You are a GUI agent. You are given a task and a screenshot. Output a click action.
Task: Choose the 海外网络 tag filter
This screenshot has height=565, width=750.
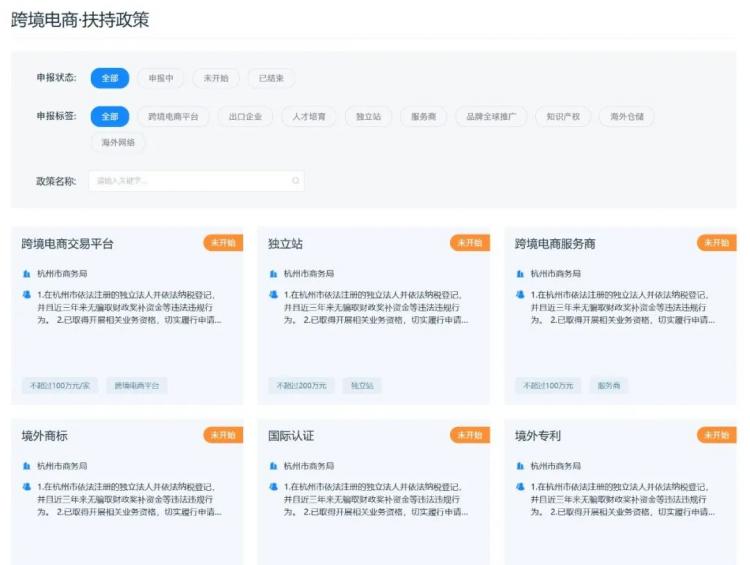click(118, 142)
